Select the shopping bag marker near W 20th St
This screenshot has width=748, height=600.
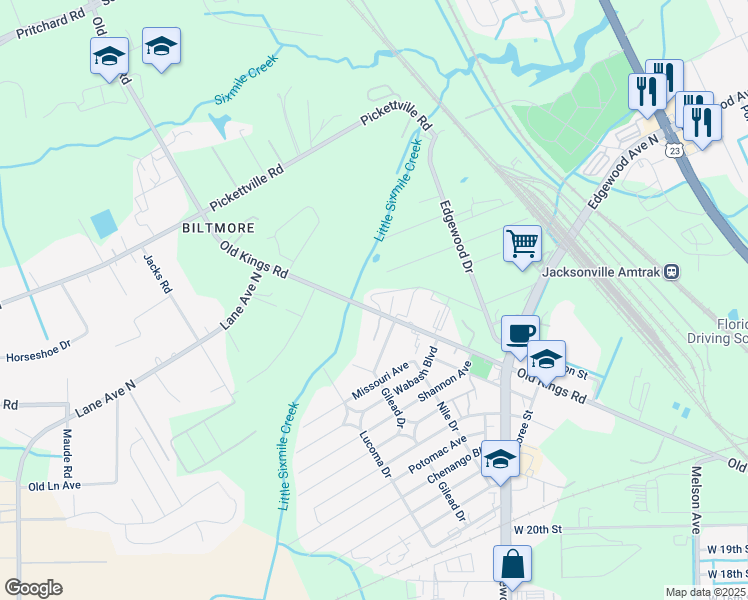[x=512, y=565]
